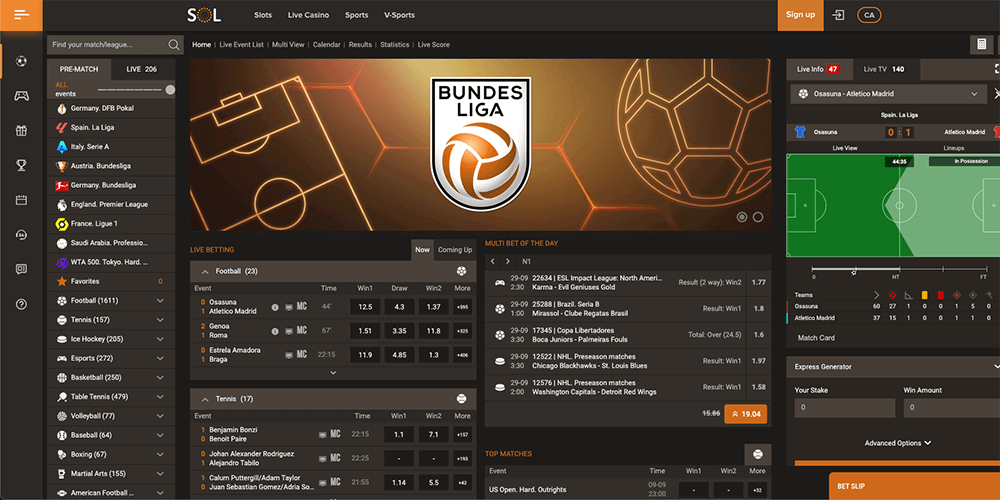Open the Live TV tab
This screenshot has height=500, width=1000.
tap(884, 69)
